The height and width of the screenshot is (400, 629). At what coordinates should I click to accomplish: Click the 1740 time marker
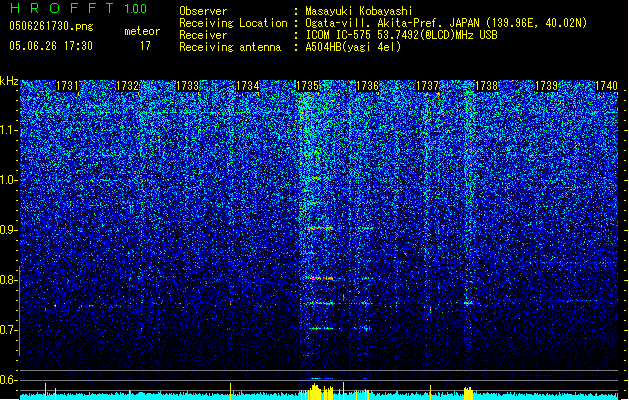606,86
